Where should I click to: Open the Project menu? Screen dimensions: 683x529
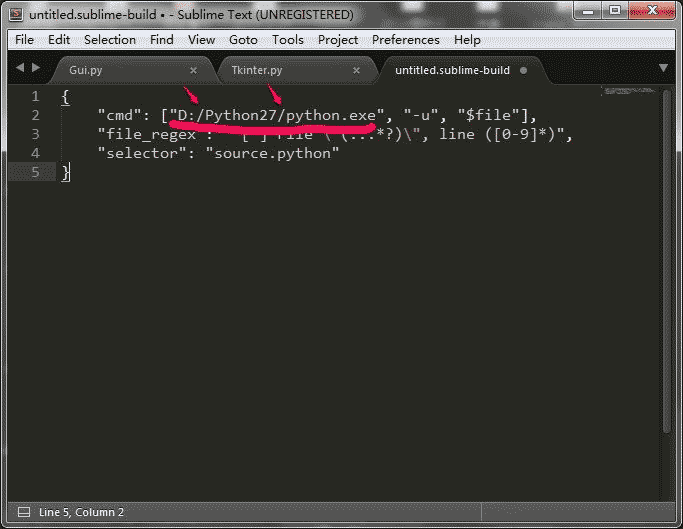click(338, 40)
